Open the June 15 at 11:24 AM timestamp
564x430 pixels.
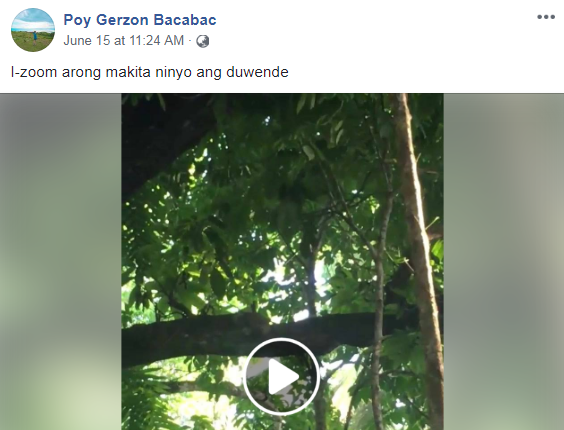[x=124, y=40]
